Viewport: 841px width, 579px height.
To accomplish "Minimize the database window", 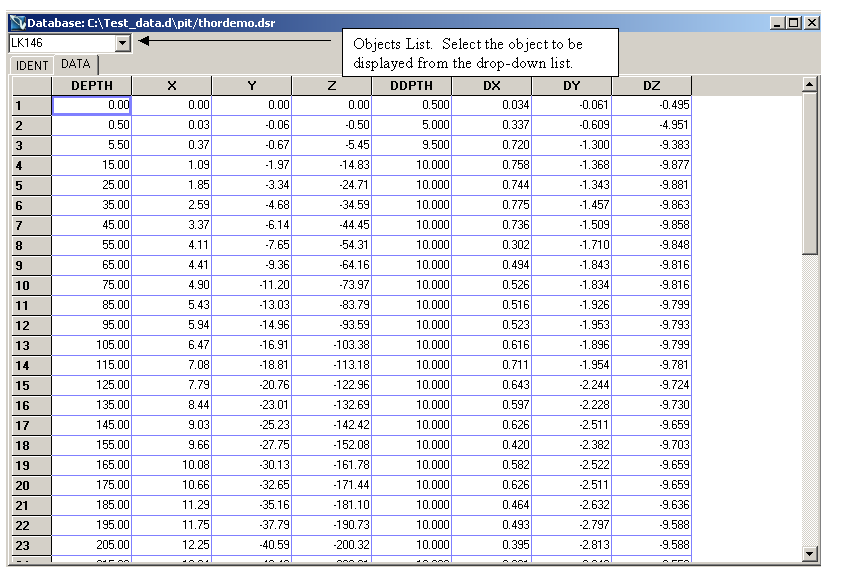I will (778, 23).
